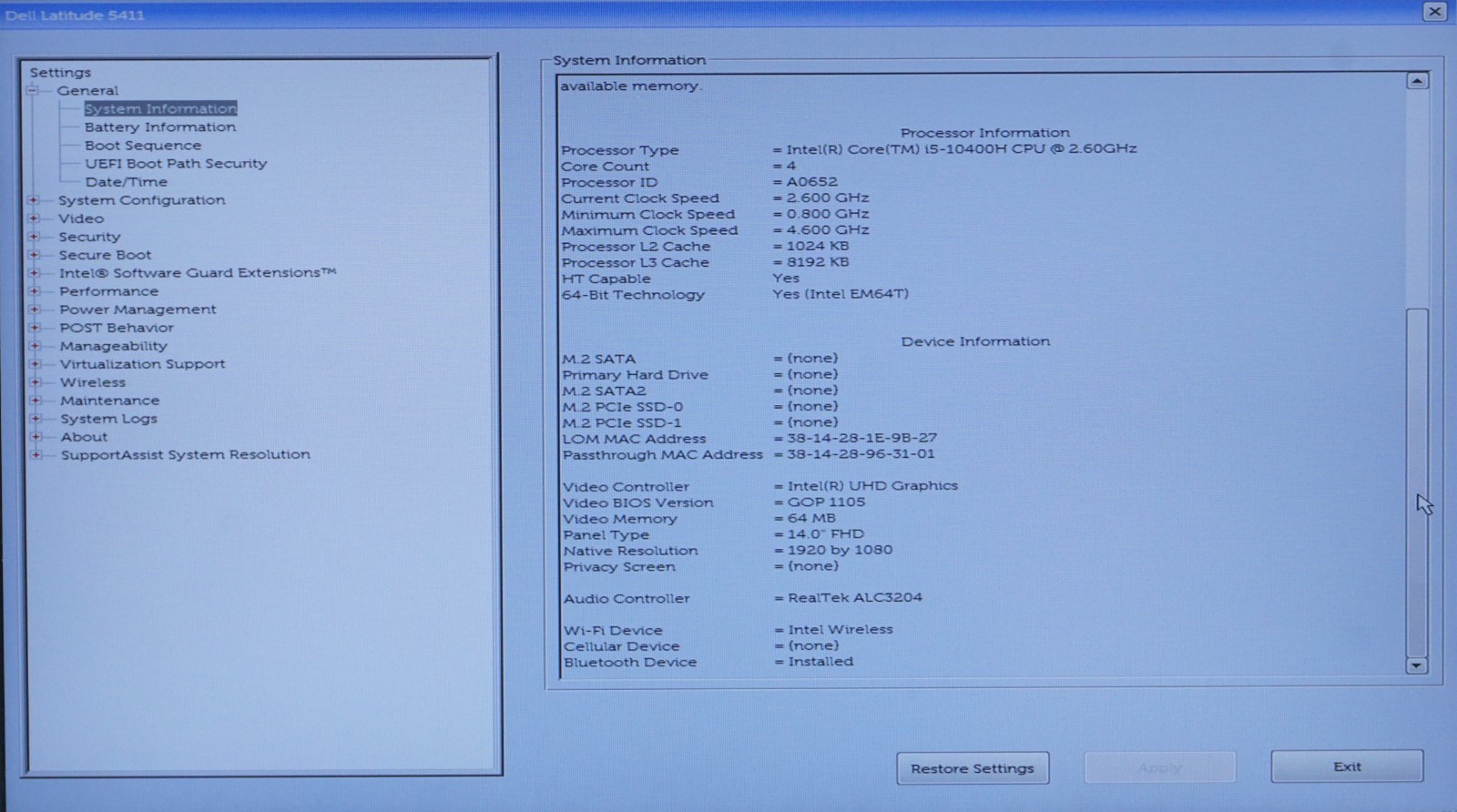
Task: Select Secure Boot category label
Action: coord(106,255)
